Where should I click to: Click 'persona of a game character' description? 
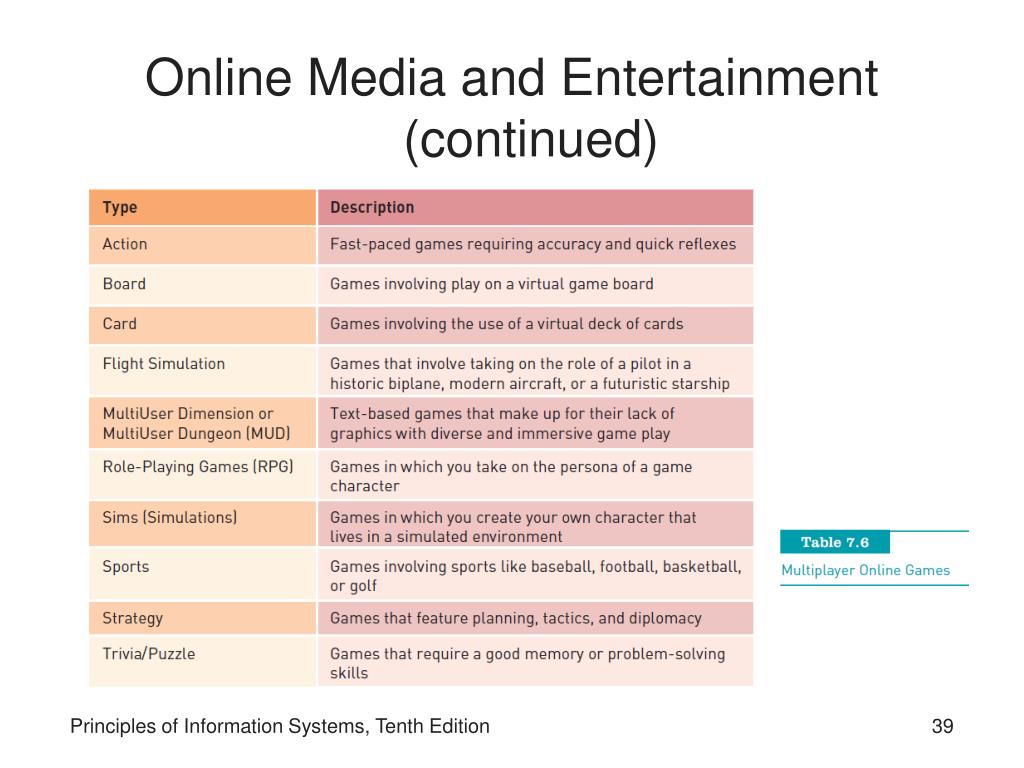coord(536,475)
